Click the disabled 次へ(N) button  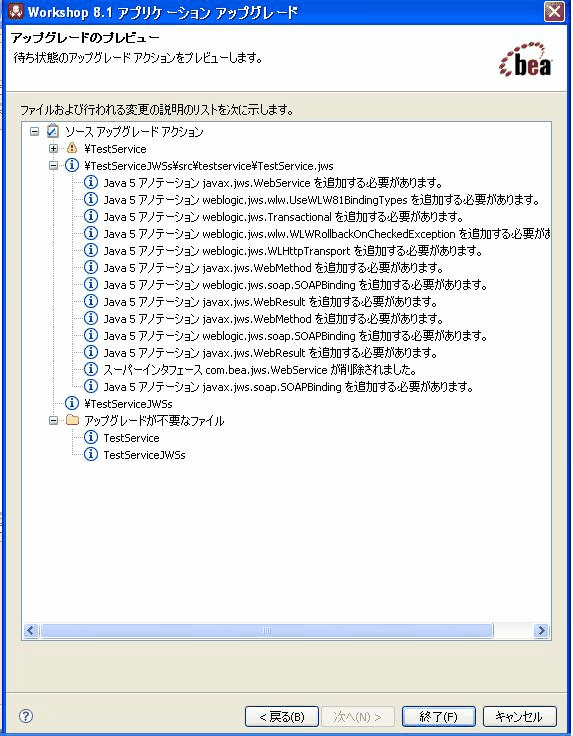click(x=358, y=716)
